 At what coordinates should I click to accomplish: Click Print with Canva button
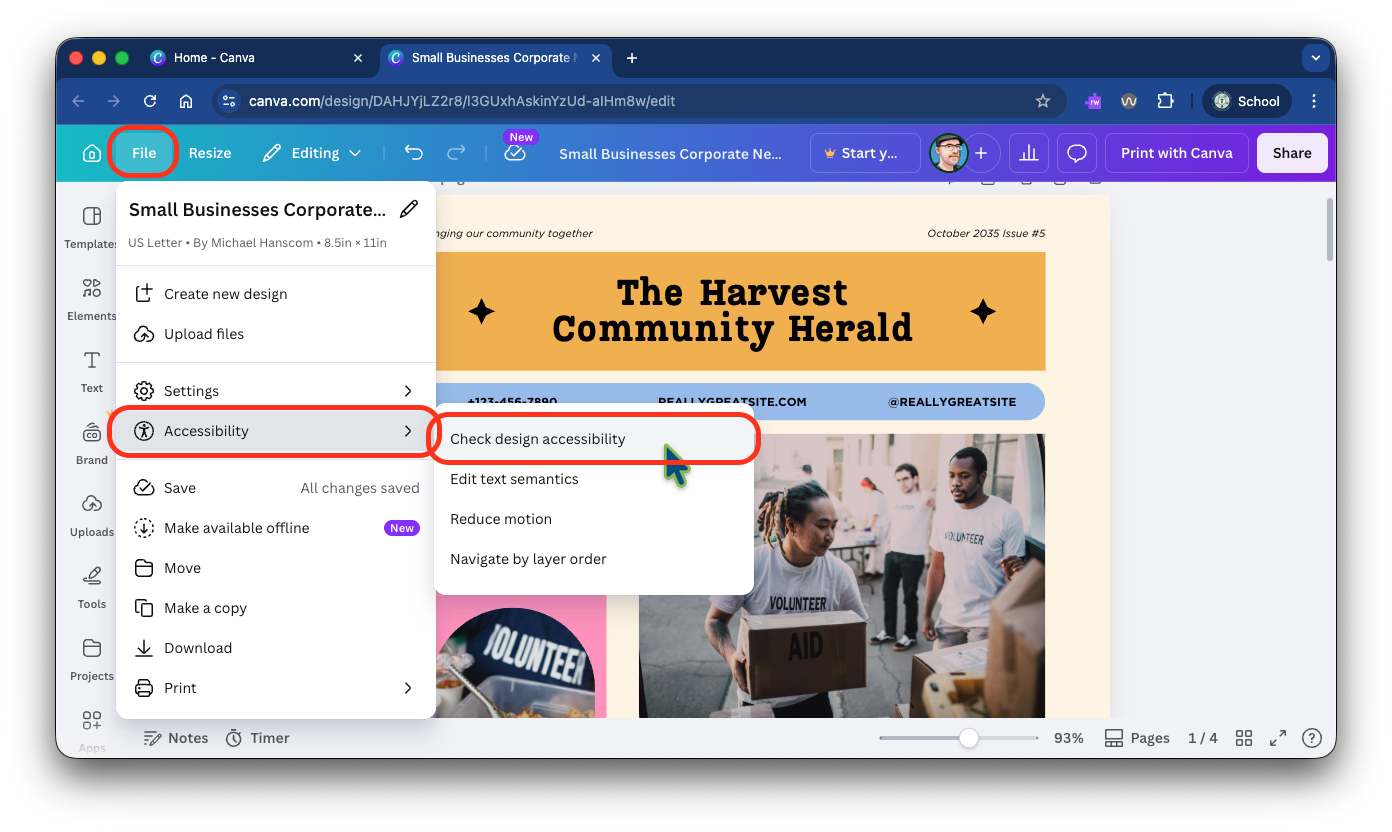coord(1177,153)
